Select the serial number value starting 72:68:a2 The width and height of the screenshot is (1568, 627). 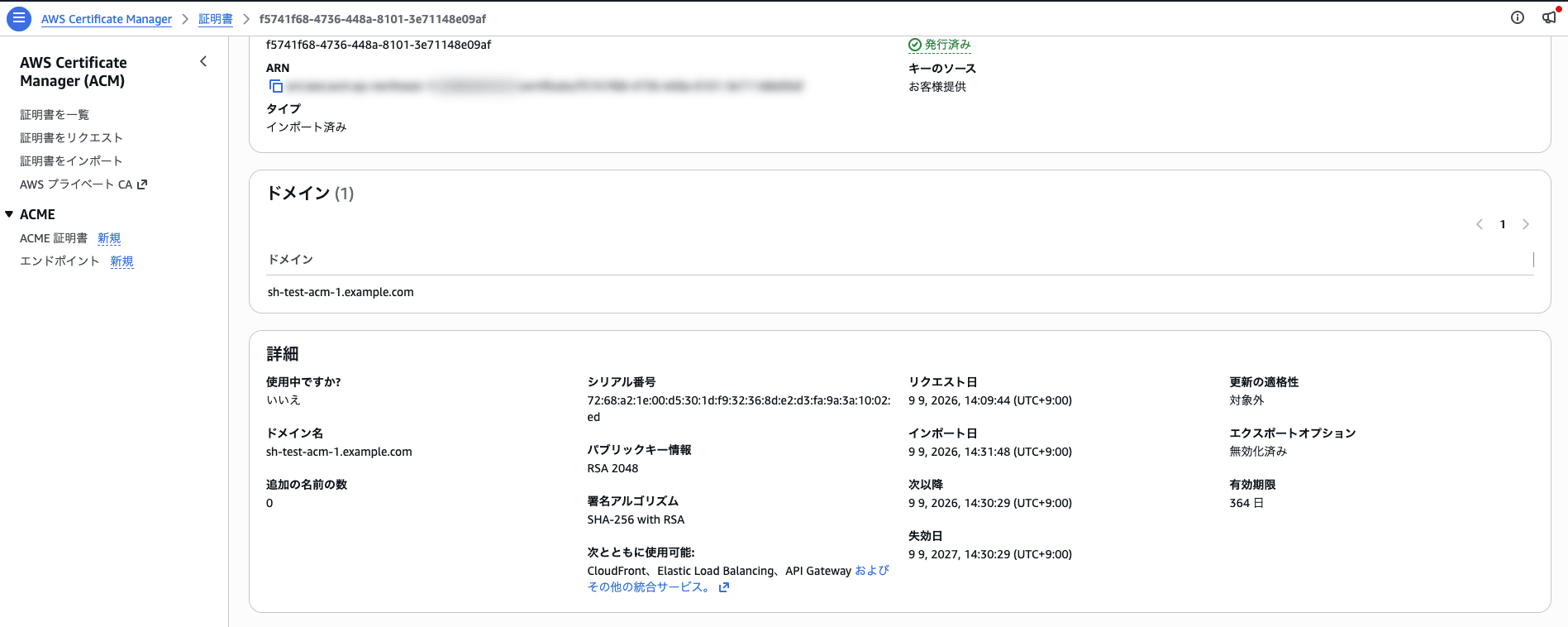coord(739,409)
